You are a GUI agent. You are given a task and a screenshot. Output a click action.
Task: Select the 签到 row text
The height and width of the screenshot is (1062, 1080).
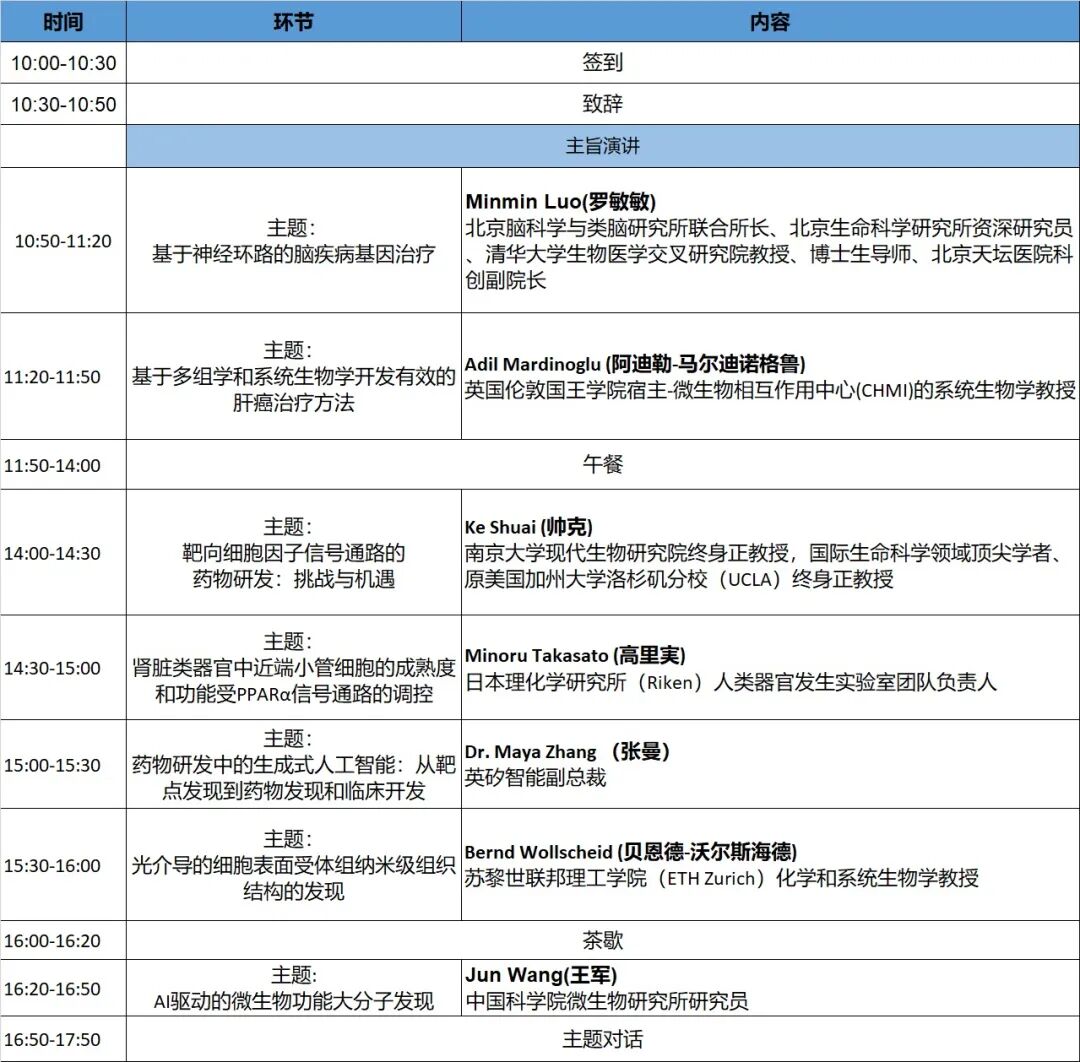[602, 63]
